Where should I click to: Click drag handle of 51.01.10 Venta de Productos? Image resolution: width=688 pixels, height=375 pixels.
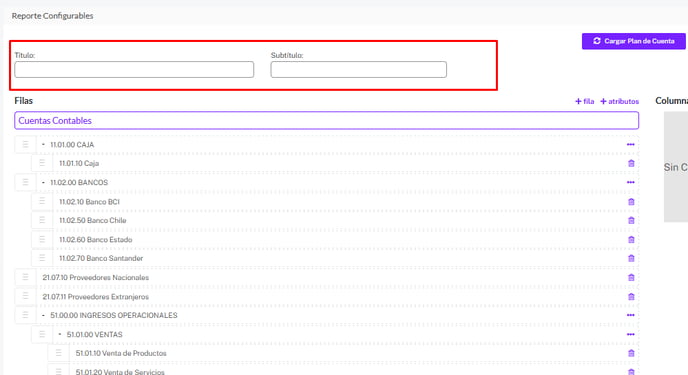[x=58, y=353]
